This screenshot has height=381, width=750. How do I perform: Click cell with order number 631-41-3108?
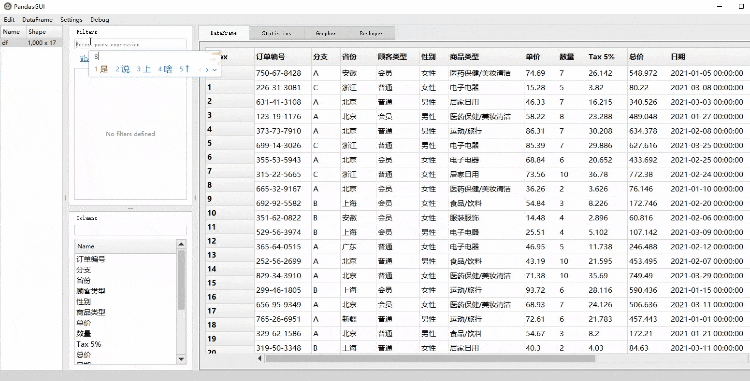coord(282,102)
